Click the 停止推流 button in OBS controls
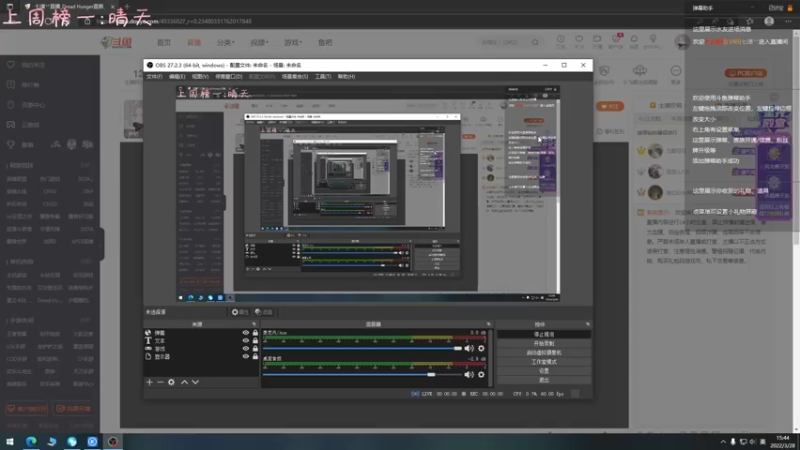800x450 pixels. [x=544, y=334]
